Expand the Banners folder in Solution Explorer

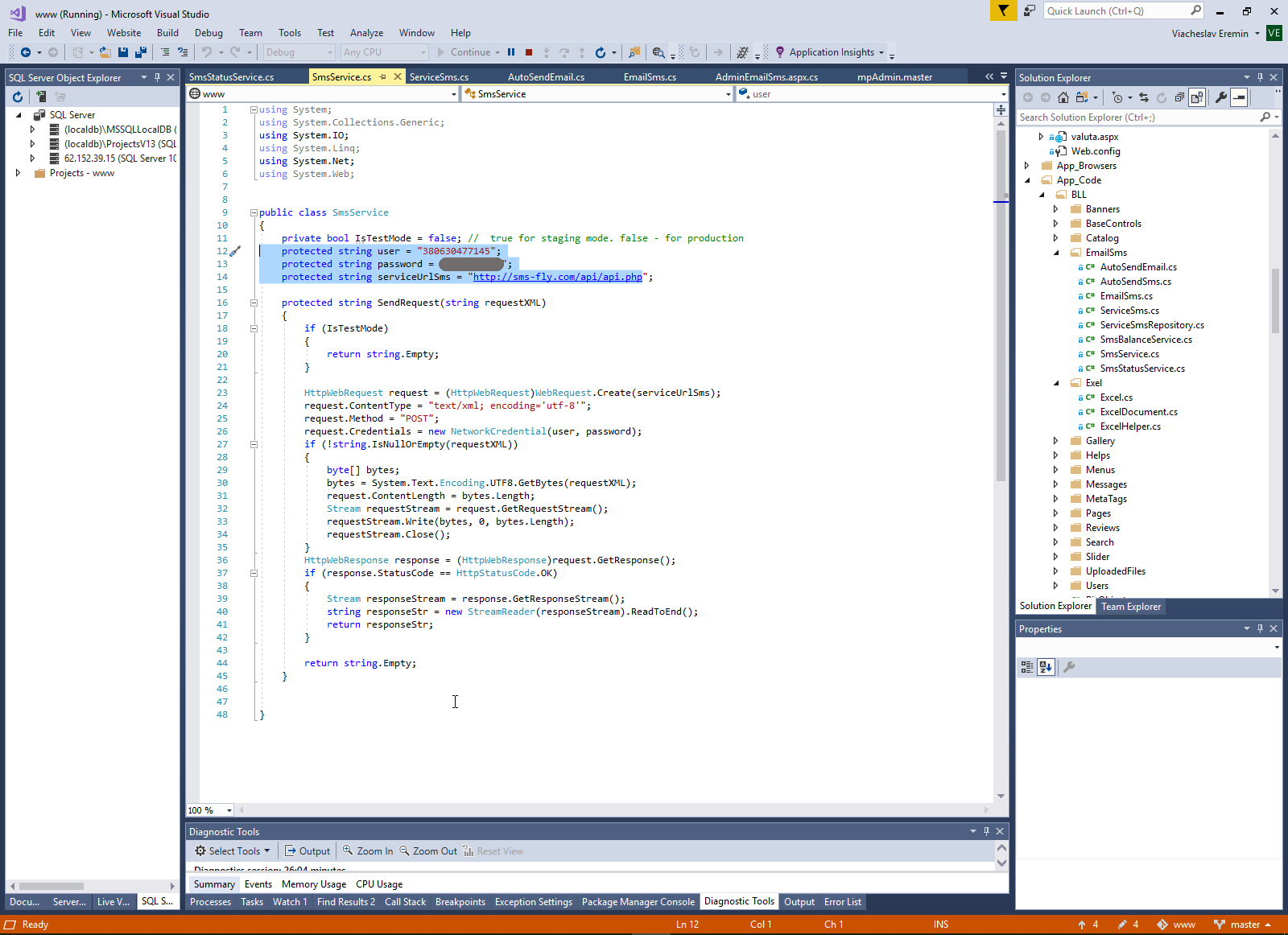(x=1055, y=209)
